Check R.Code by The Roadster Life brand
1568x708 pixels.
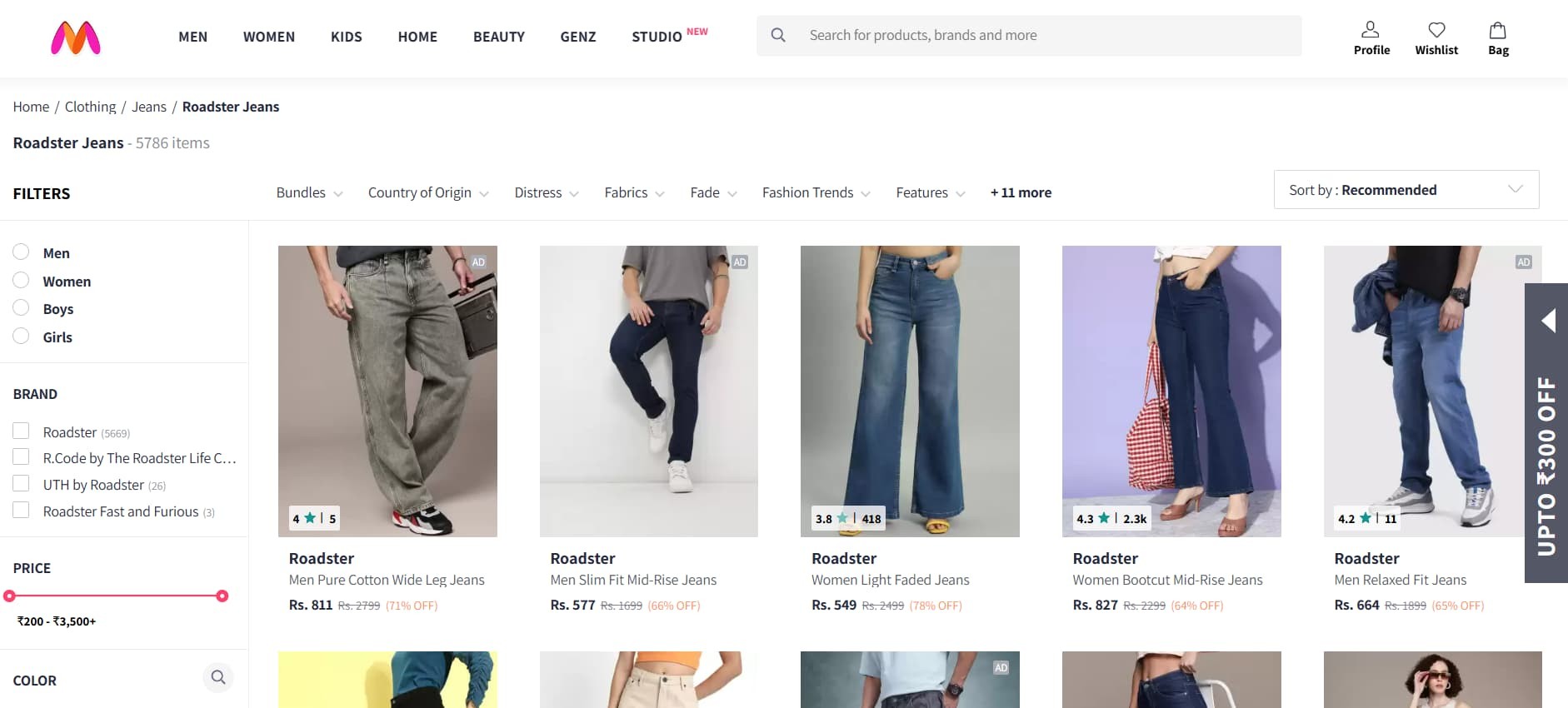click(x=21, y=457)
